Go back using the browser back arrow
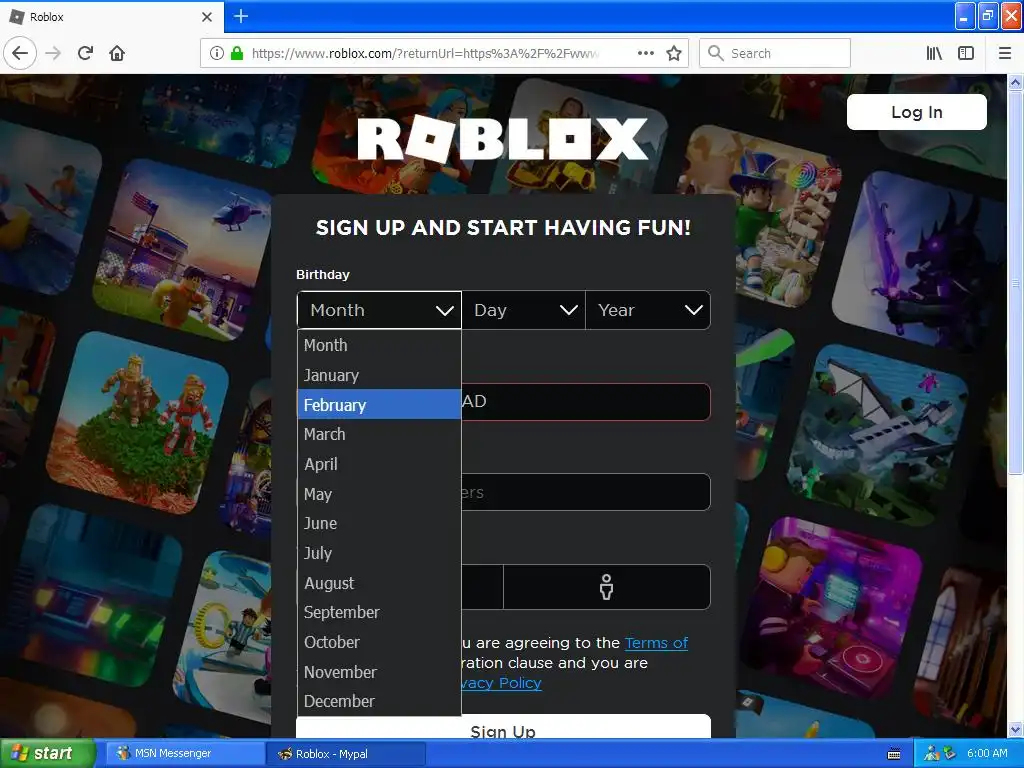1024x768 pixels. tap(20, 53)
